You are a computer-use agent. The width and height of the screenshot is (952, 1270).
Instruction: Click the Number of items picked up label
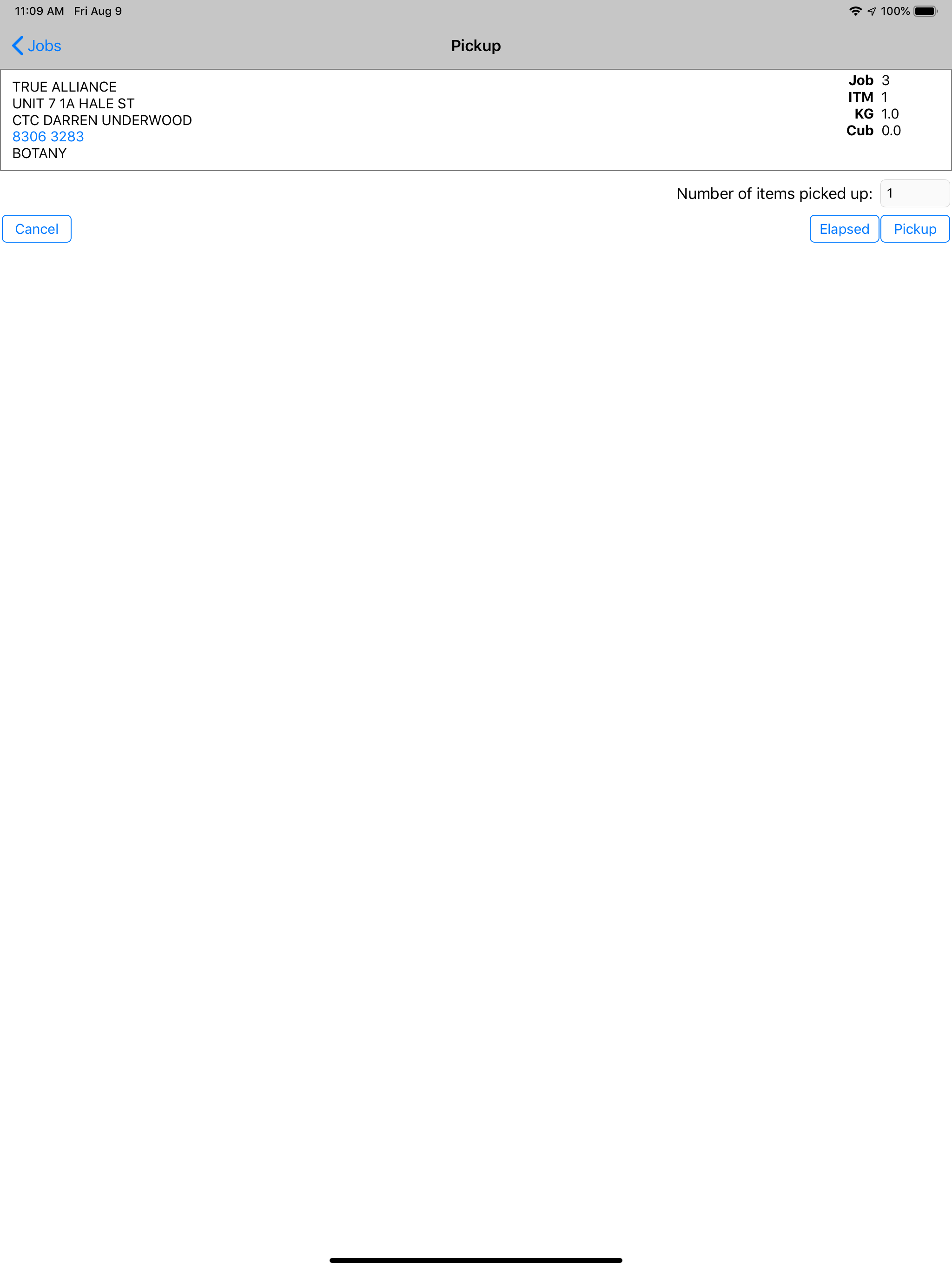774,193
